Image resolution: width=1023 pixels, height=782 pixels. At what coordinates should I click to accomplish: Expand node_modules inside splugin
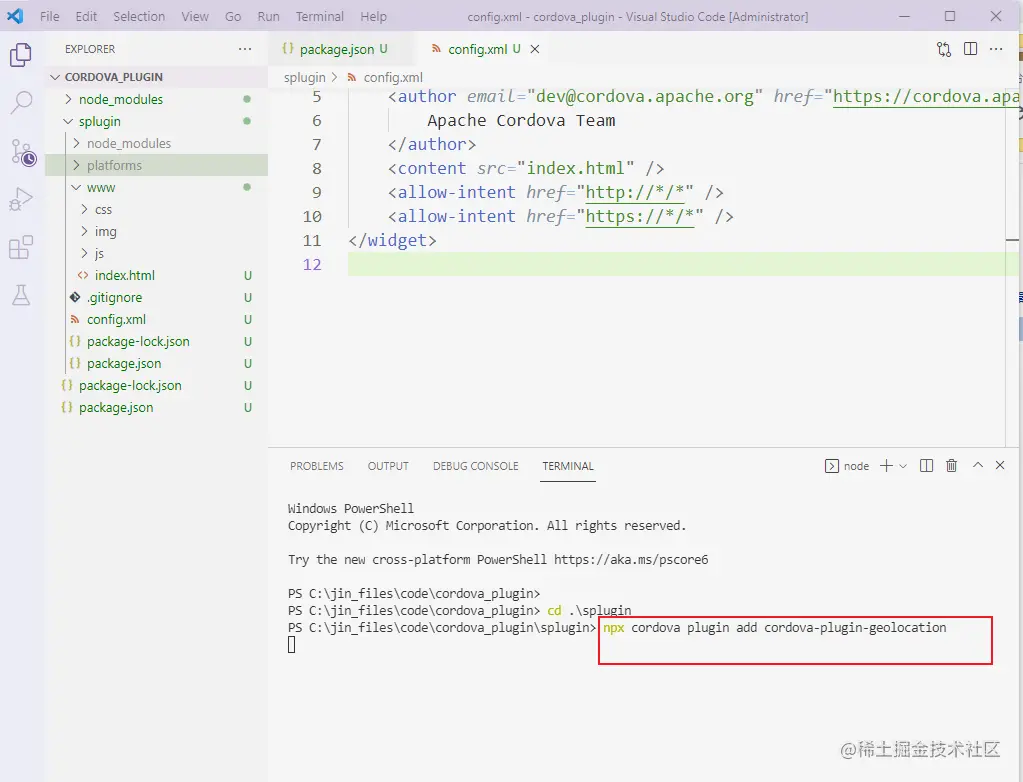(x=157, y=143)
